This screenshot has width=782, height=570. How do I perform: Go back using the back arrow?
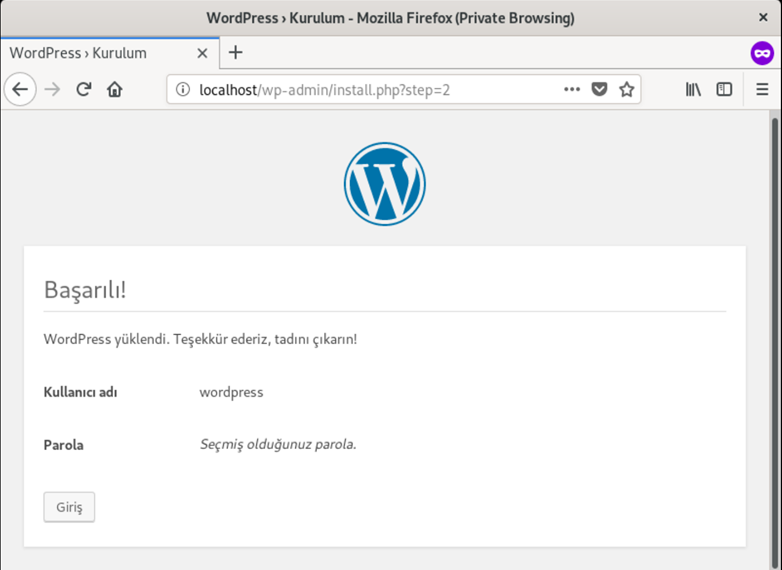point(20,90)
